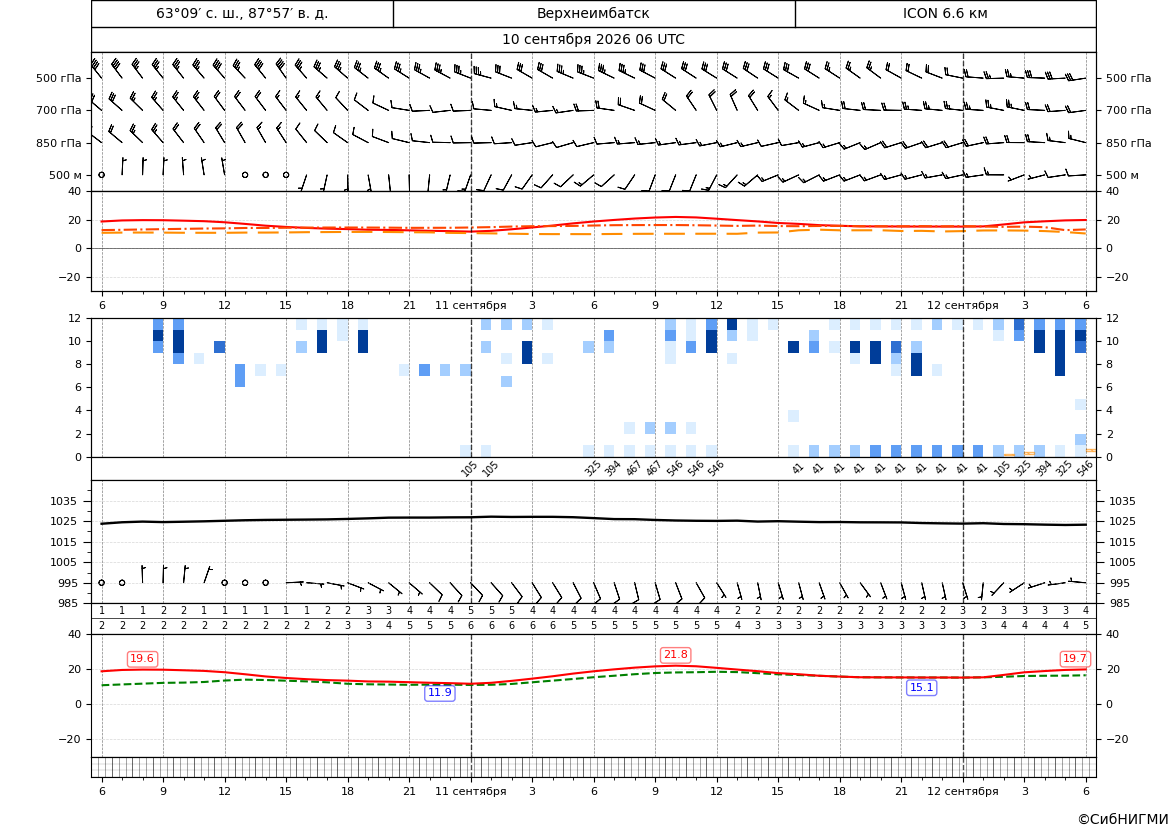Click the left 700 гПа pressure level label
Viewport: 1169px width, 827px height.
click(59, 110)
